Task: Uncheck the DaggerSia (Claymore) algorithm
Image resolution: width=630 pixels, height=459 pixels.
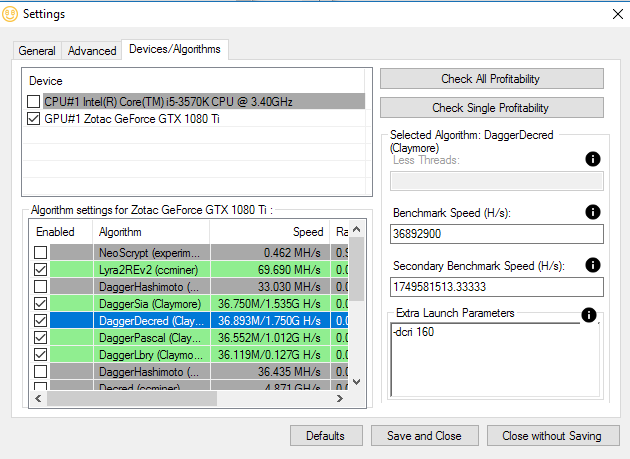Action: click(40, 303)
